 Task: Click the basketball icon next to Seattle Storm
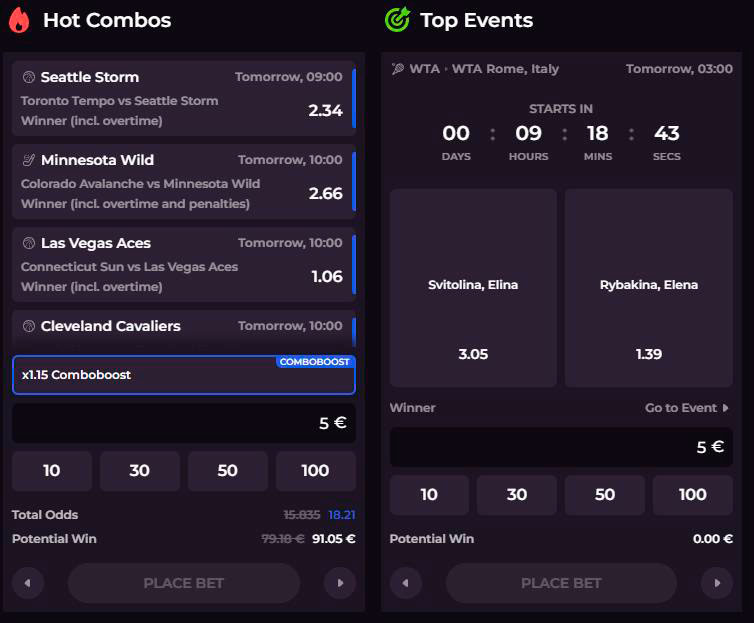coord(29,77)
